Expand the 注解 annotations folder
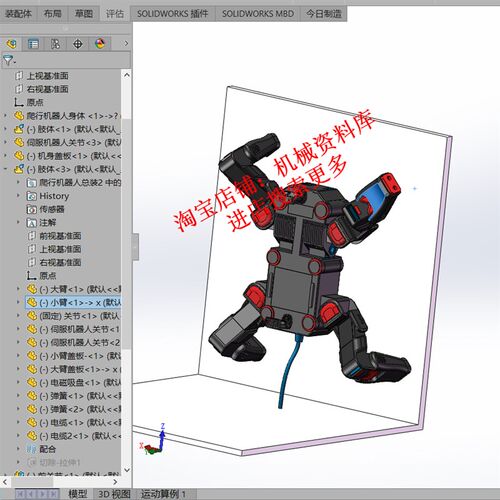This screenshot has height=500, width=500. click(18, 222)
